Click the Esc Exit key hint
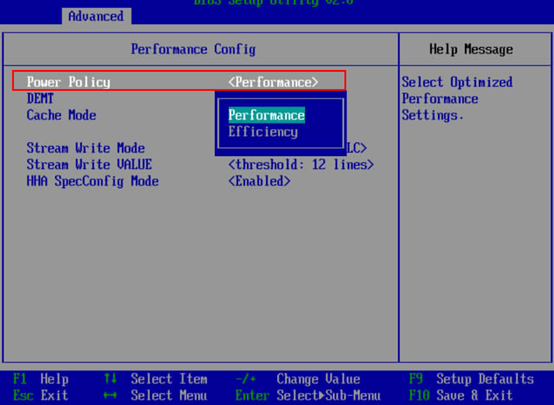 tap(41, 395)
